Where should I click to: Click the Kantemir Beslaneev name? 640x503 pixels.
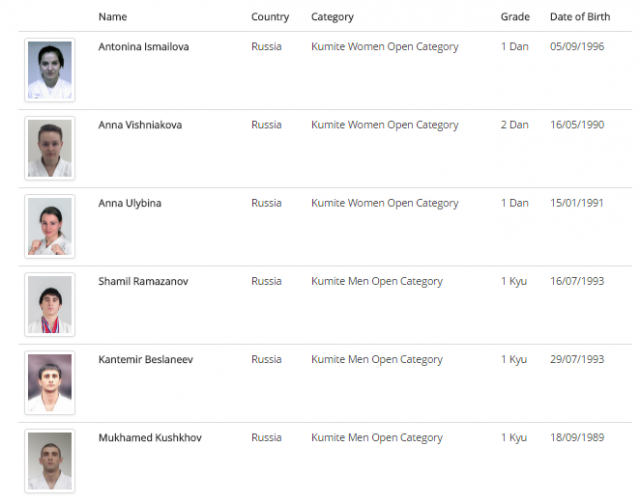pyautogui.click(x=145, y=359)
